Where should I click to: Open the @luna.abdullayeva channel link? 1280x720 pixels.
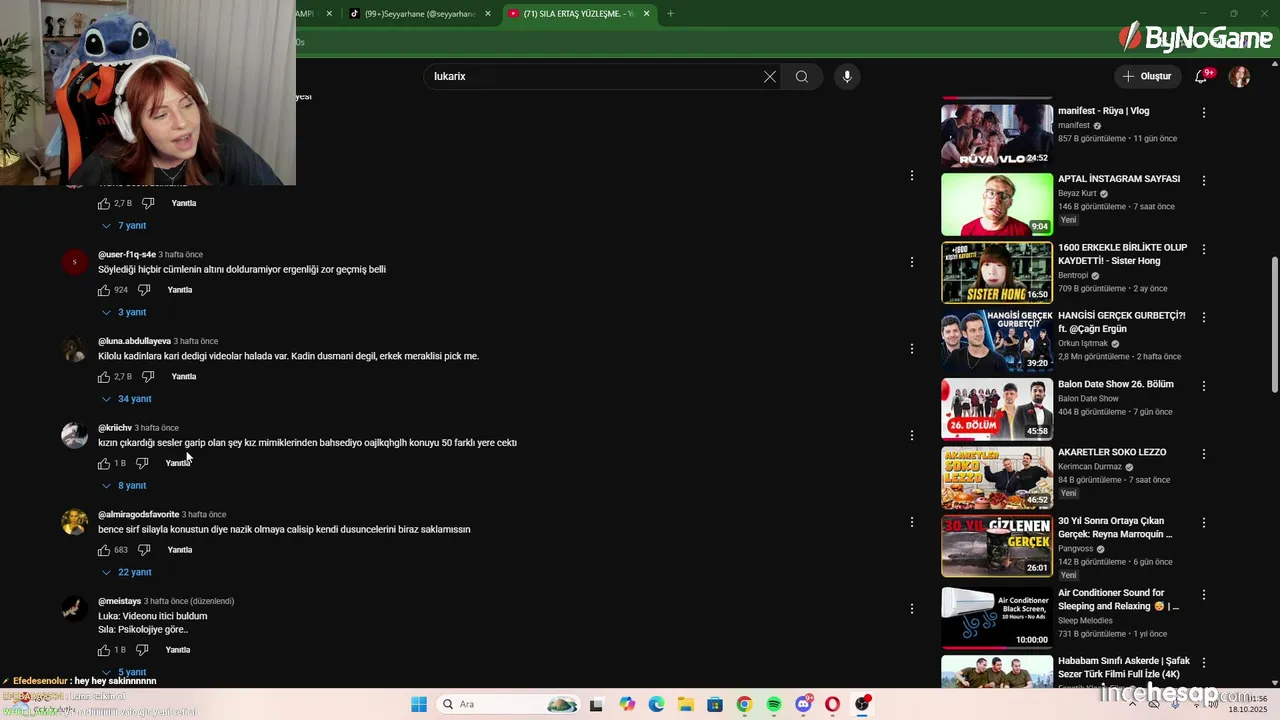click(x=134, y=341)
